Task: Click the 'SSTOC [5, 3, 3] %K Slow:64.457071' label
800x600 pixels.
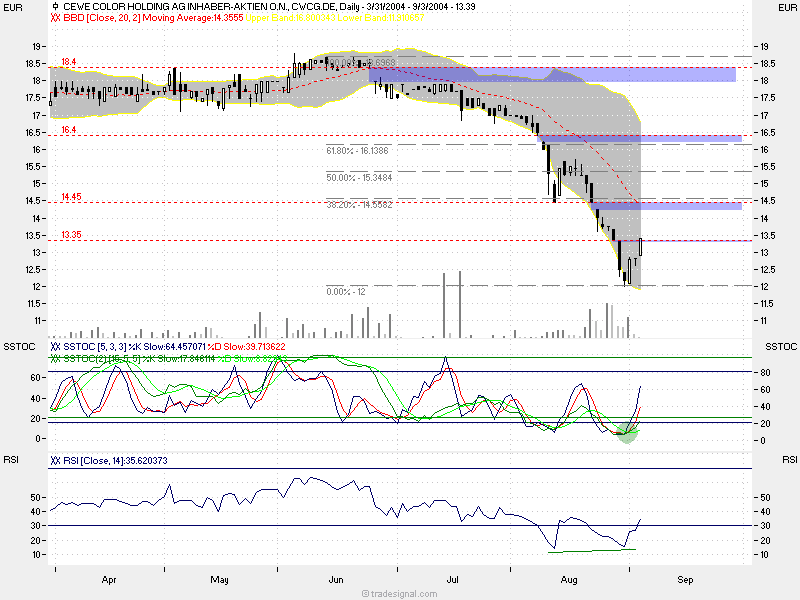Action: 134,347
